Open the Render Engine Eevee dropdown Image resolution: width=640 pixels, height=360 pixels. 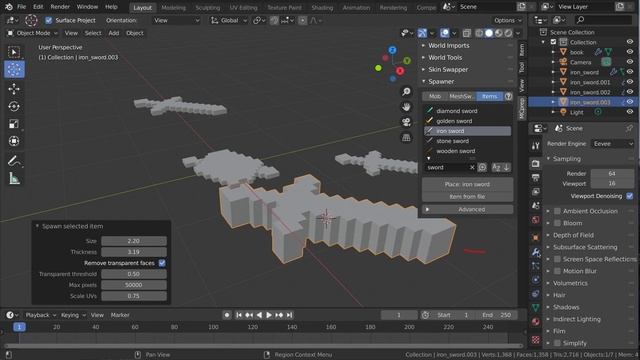(613, 144)
